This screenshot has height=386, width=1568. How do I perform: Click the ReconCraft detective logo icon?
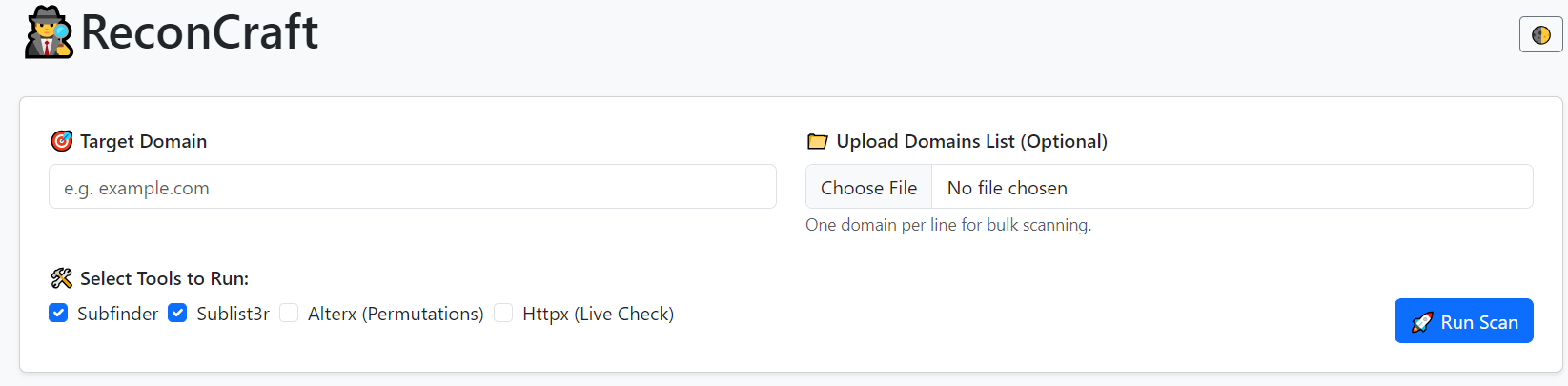coord(49,32)
